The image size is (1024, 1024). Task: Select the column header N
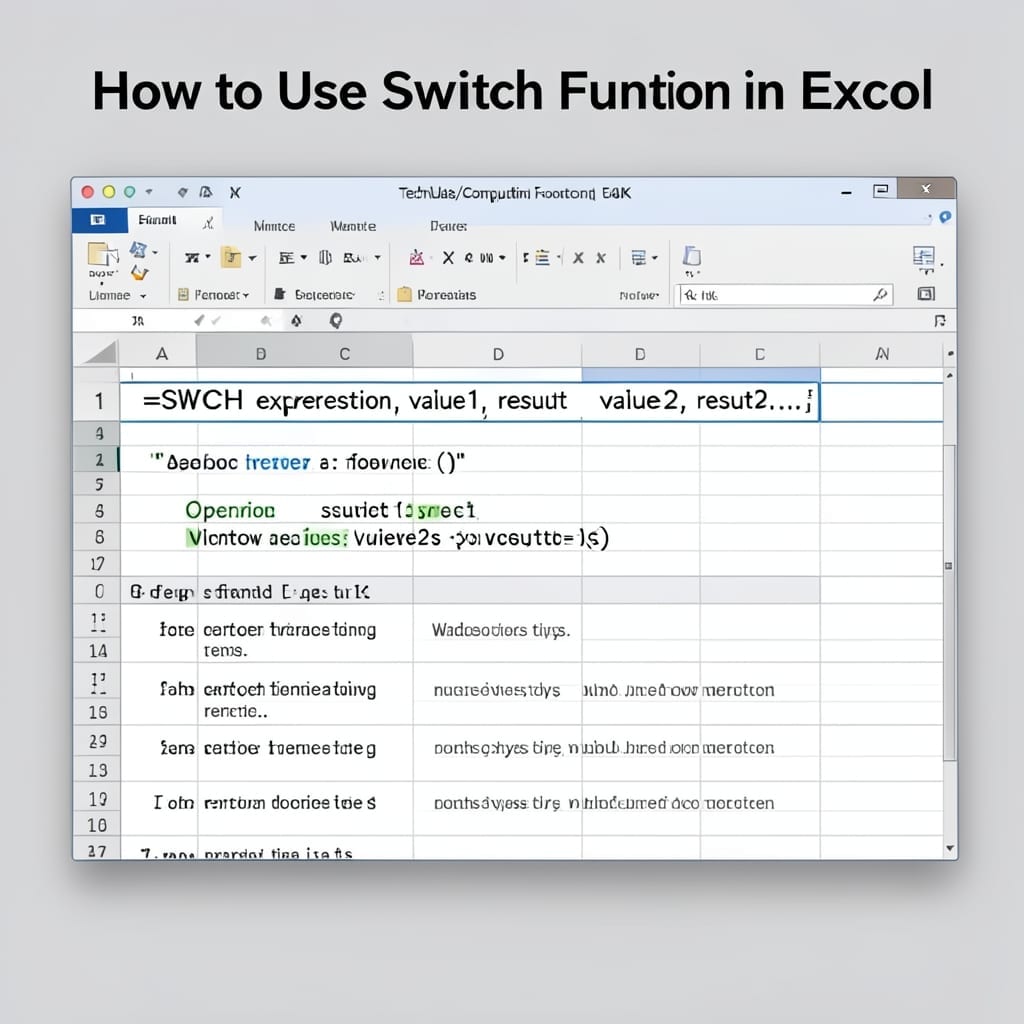point(882,354)
